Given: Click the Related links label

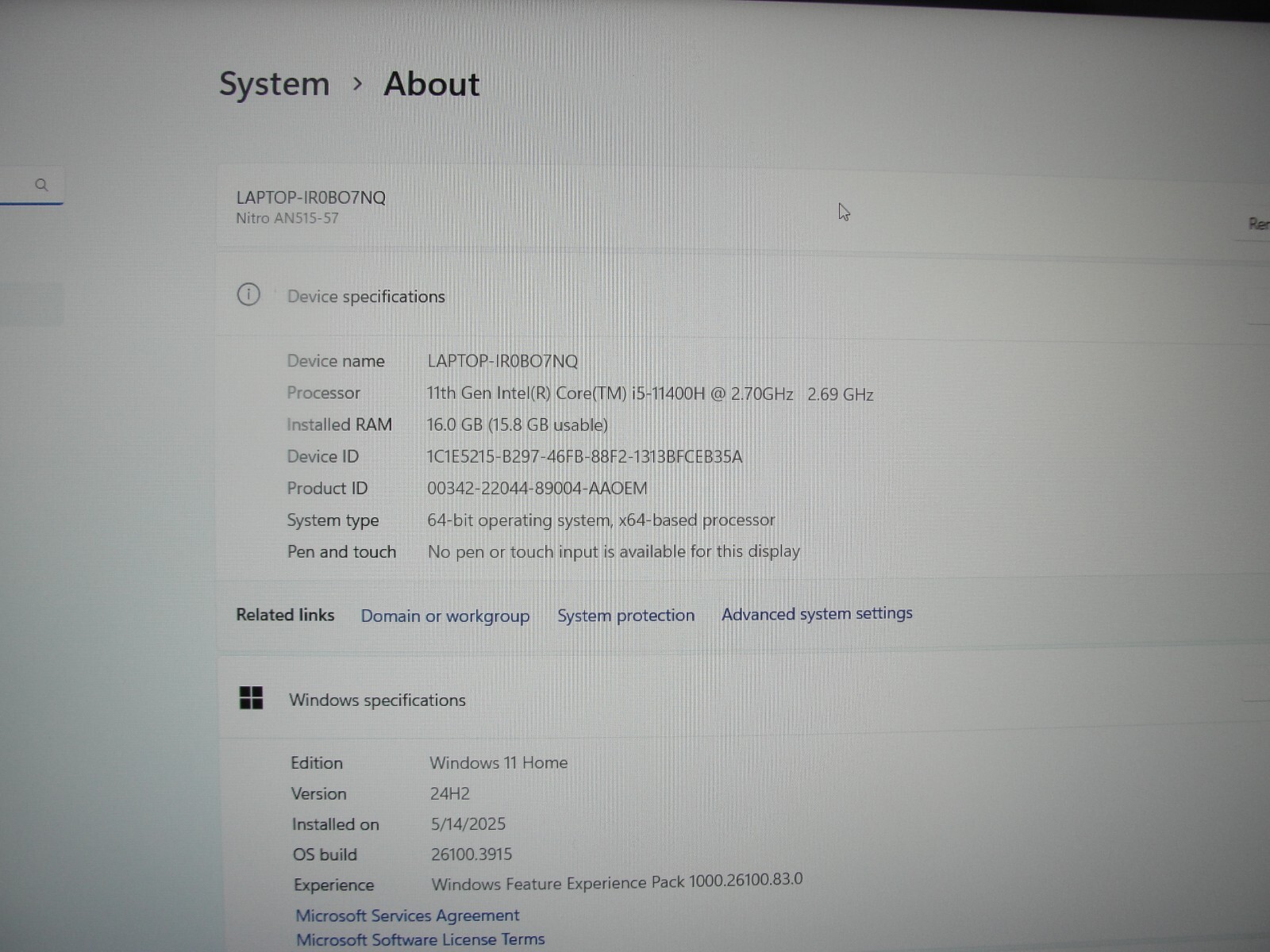Looking at the screenshot, I should pos(285,615).
